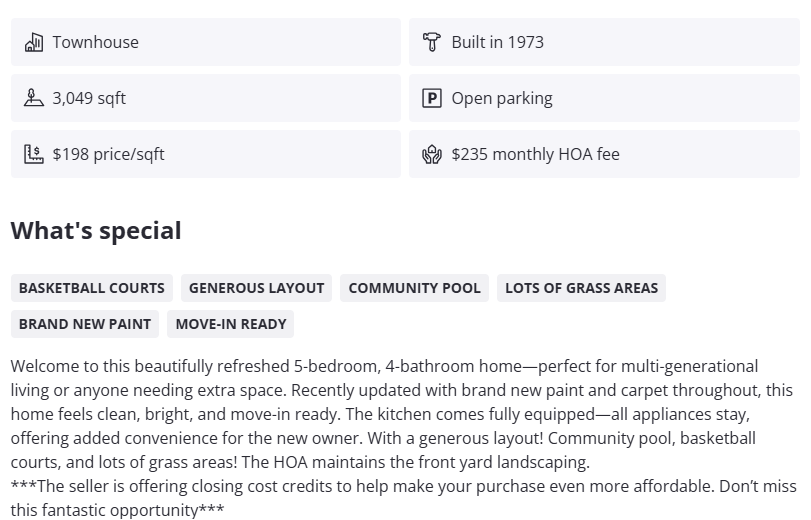
Task: Click the $235 monthly HOA fee text
Action: [x=535, y=154]
